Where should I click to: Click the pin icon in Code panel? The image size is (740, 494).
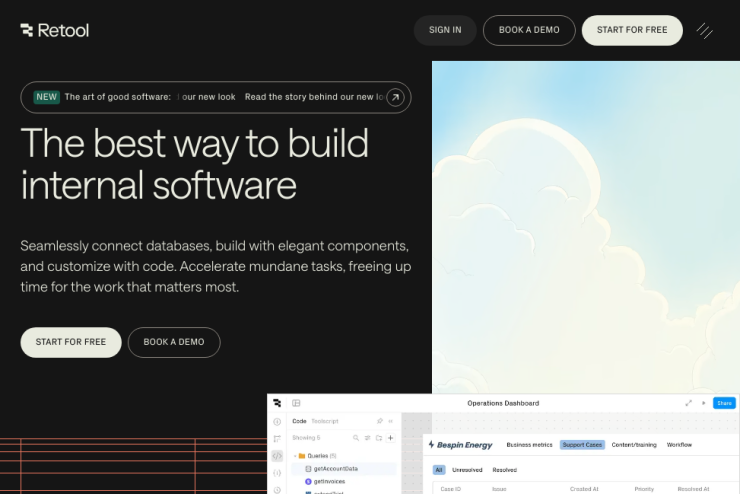click(x=379, y=421)
